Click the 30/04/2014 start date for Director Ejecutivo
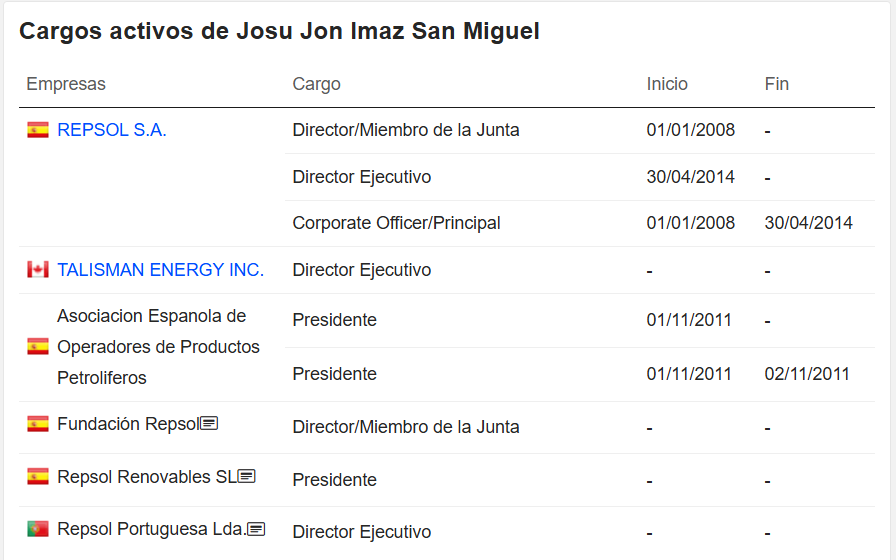This screenshot has height=560, width=896. [690, 177]
